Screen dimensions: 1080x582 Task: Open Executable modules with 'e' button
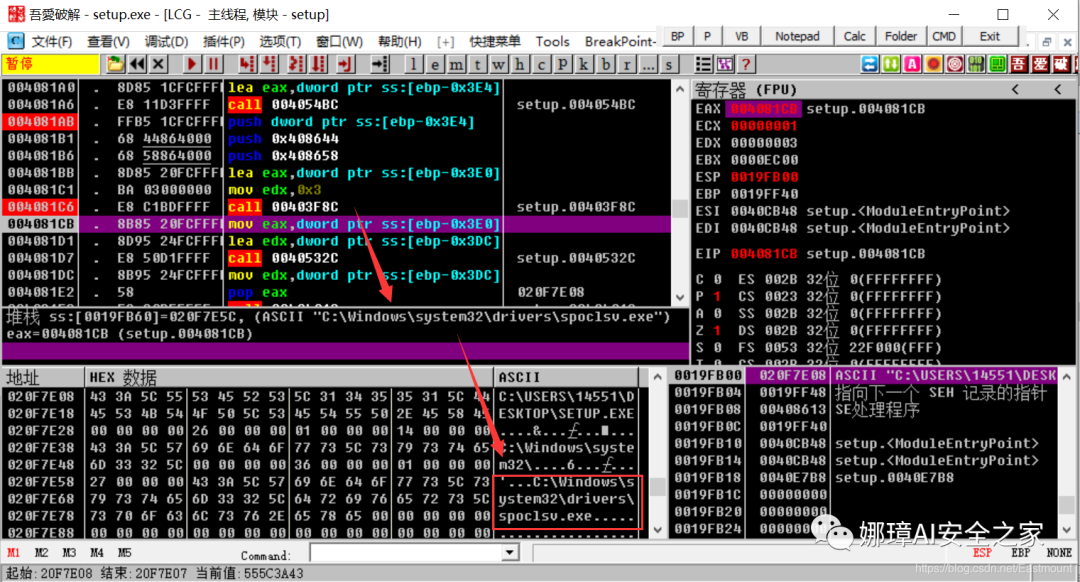click(x=434, y=64)
